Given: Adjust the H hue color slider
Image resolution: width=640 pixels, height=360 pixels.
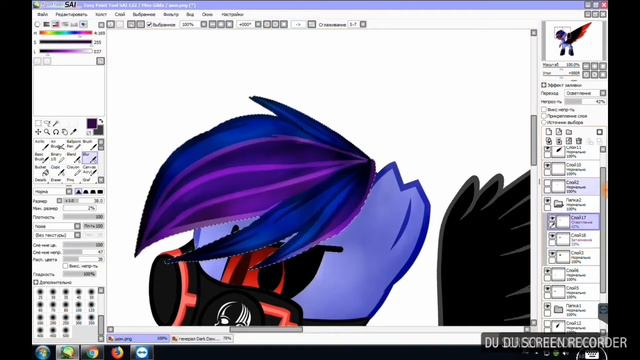Looking at the screenshot, I should tap(66, 33).
